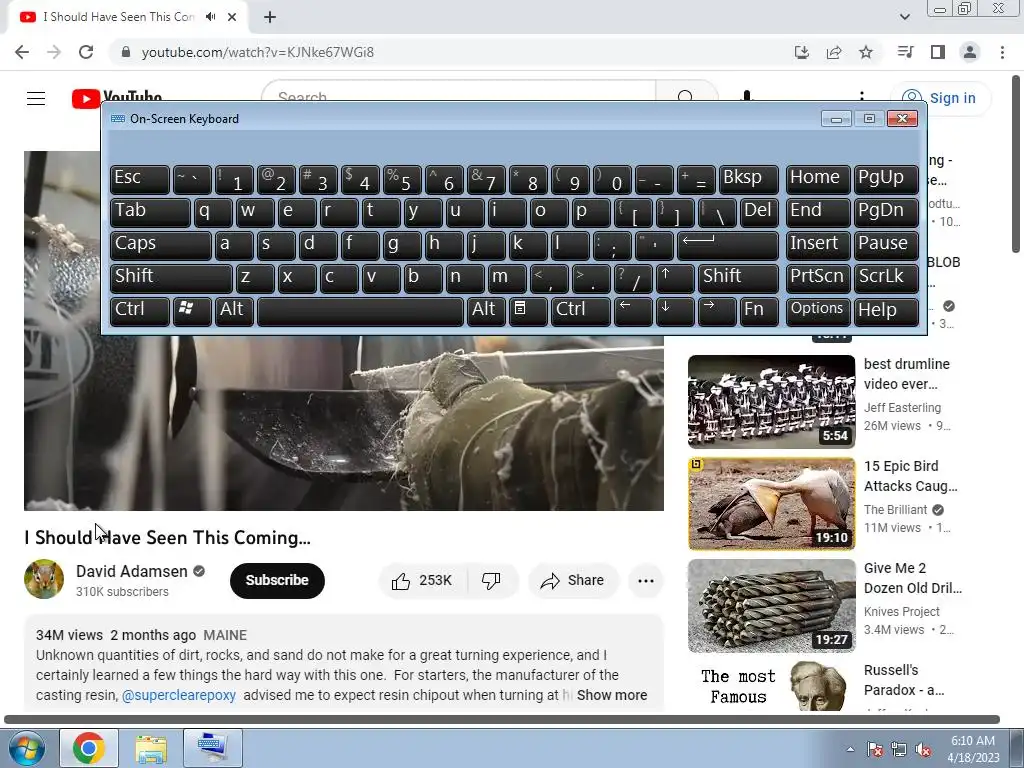
Task: Open the Chrome three-dot menu
Action: coord(1002,52)
